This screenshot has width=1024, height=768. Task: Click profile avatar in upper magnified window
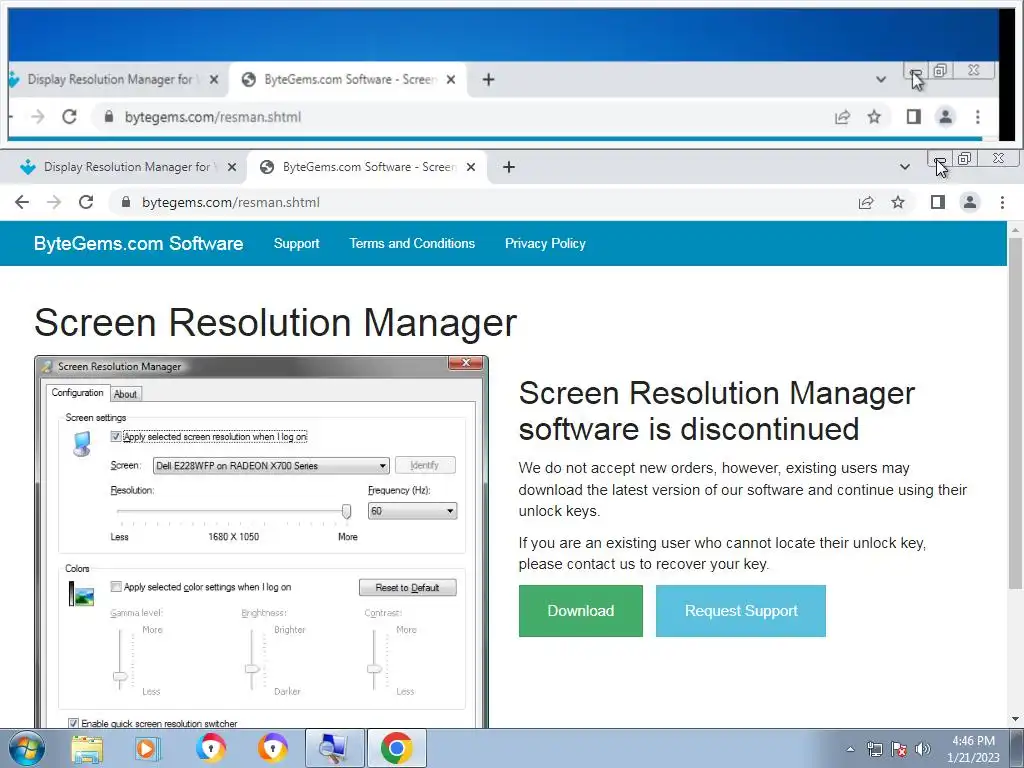[x=945, y=117]
